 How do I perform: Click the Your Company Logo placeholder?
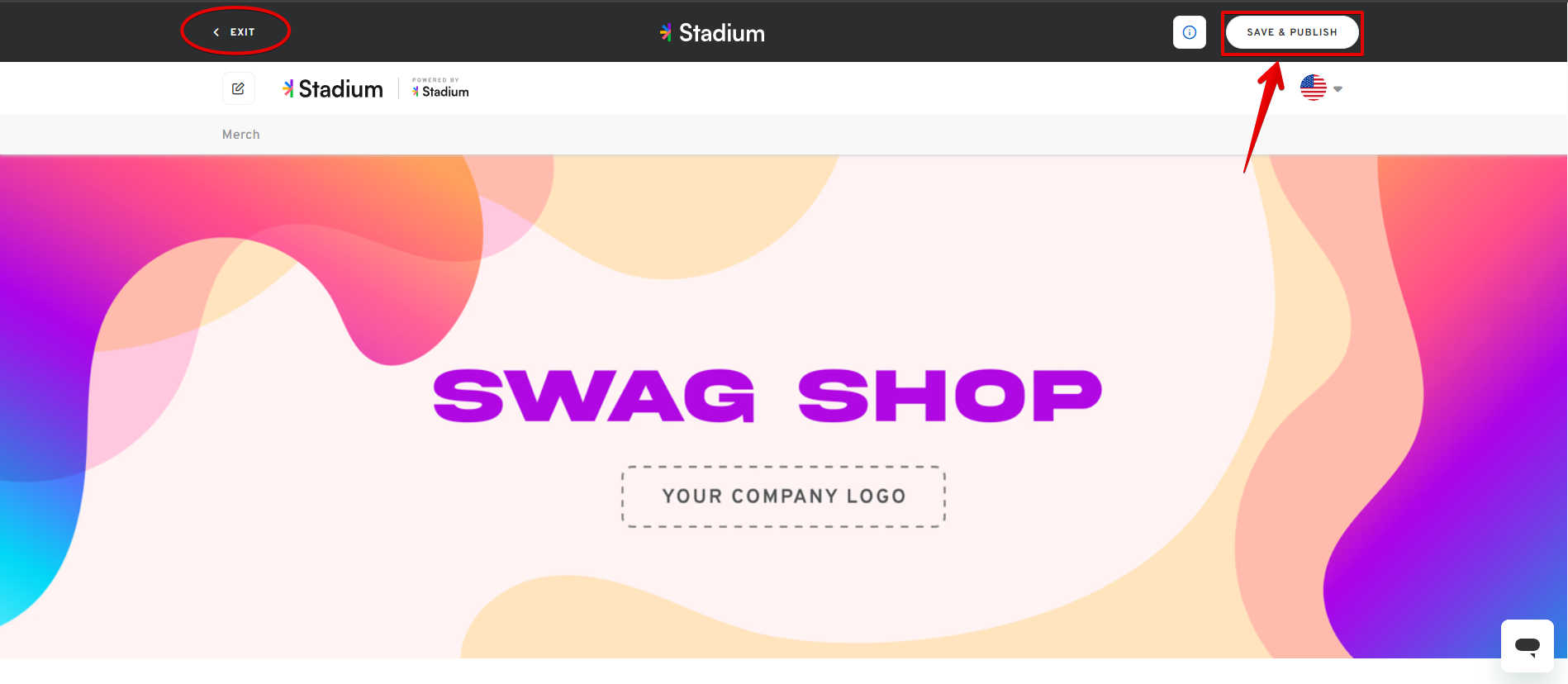[783, 496]
